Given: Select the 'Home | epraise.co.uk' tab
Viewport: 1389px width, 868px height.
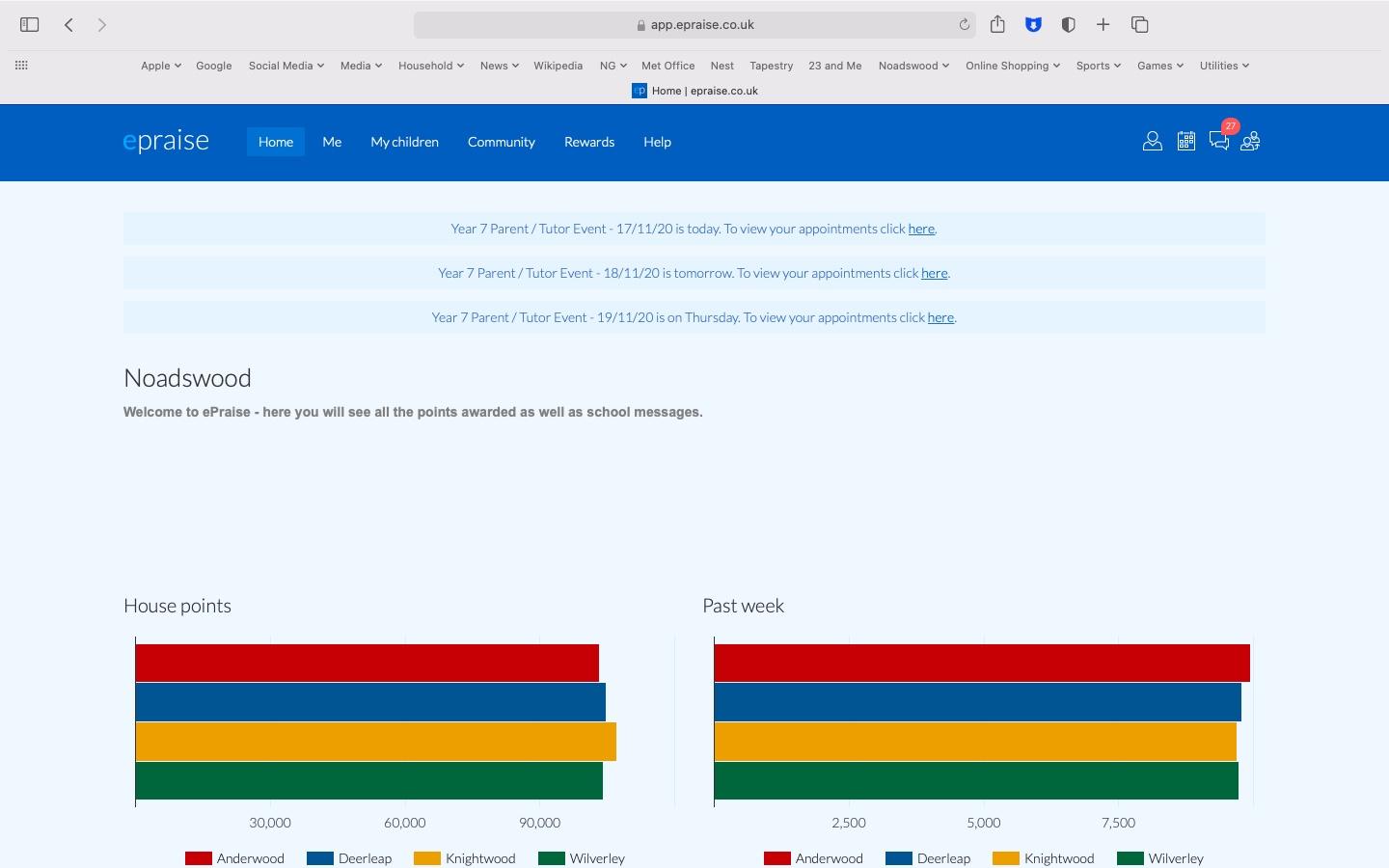Looking at the screenshot, I should point(694,91).
